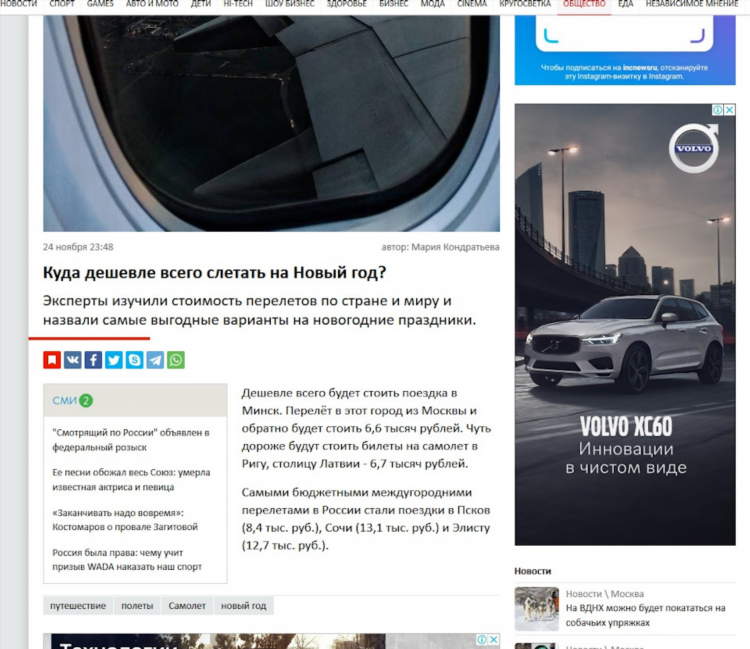The image size is (750, 649).
Task: Click the date 24 ноября 23:48
Action: (78, 247)
